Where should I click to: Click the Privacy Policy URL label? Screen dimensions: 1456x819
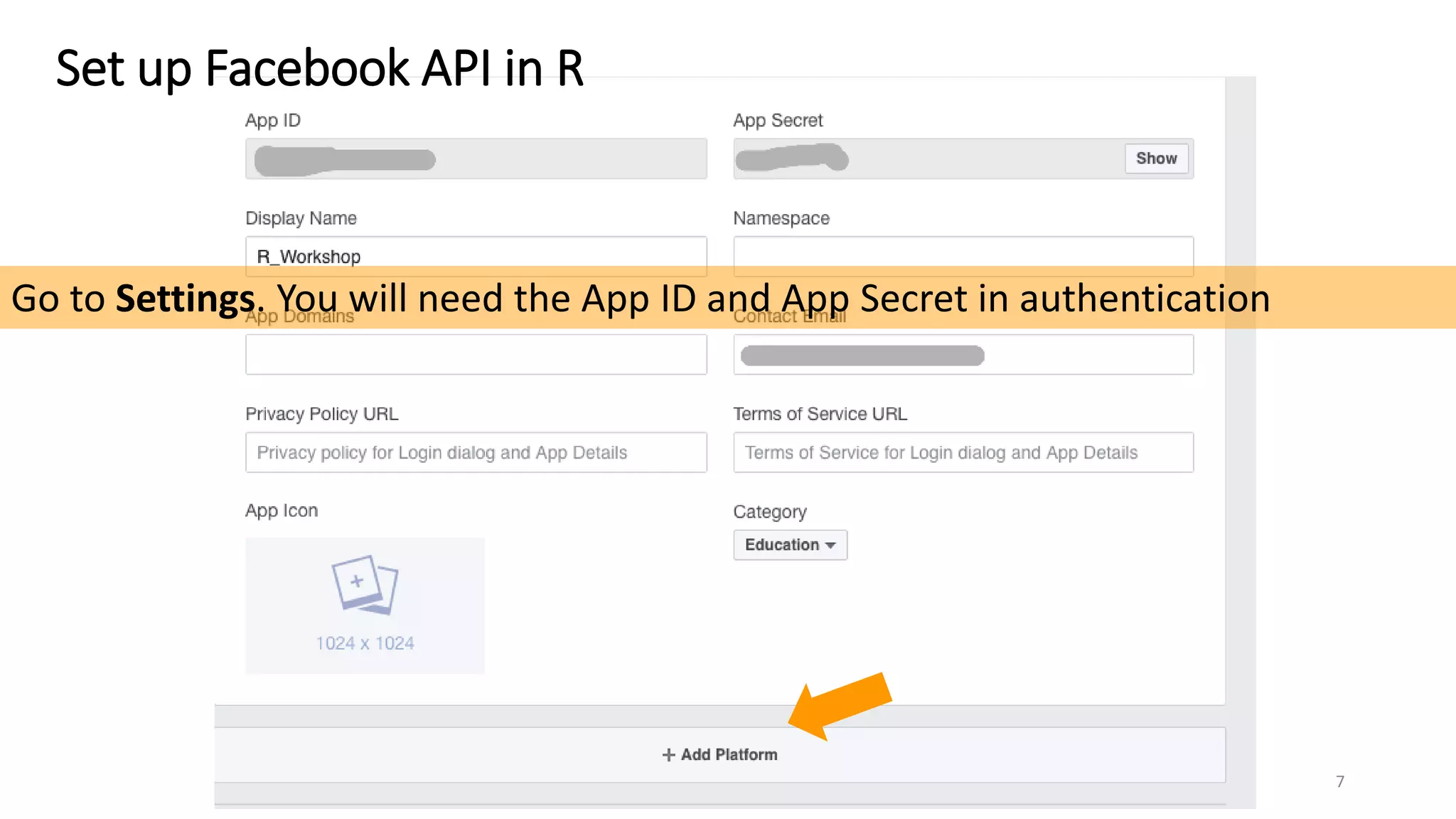coord(321,414)
